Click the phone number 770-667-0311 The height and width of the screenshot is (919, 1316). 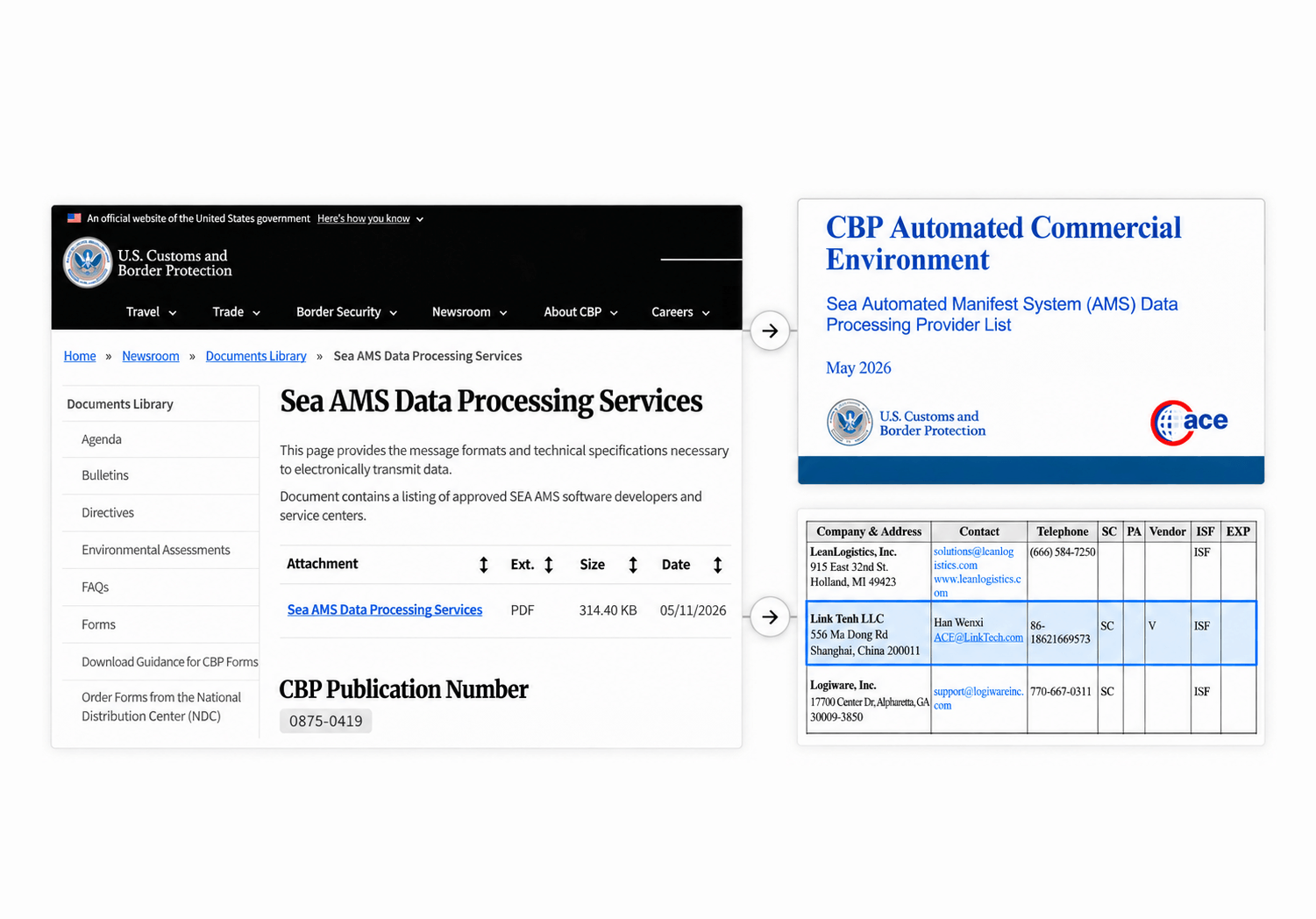tap(1061, 692)
